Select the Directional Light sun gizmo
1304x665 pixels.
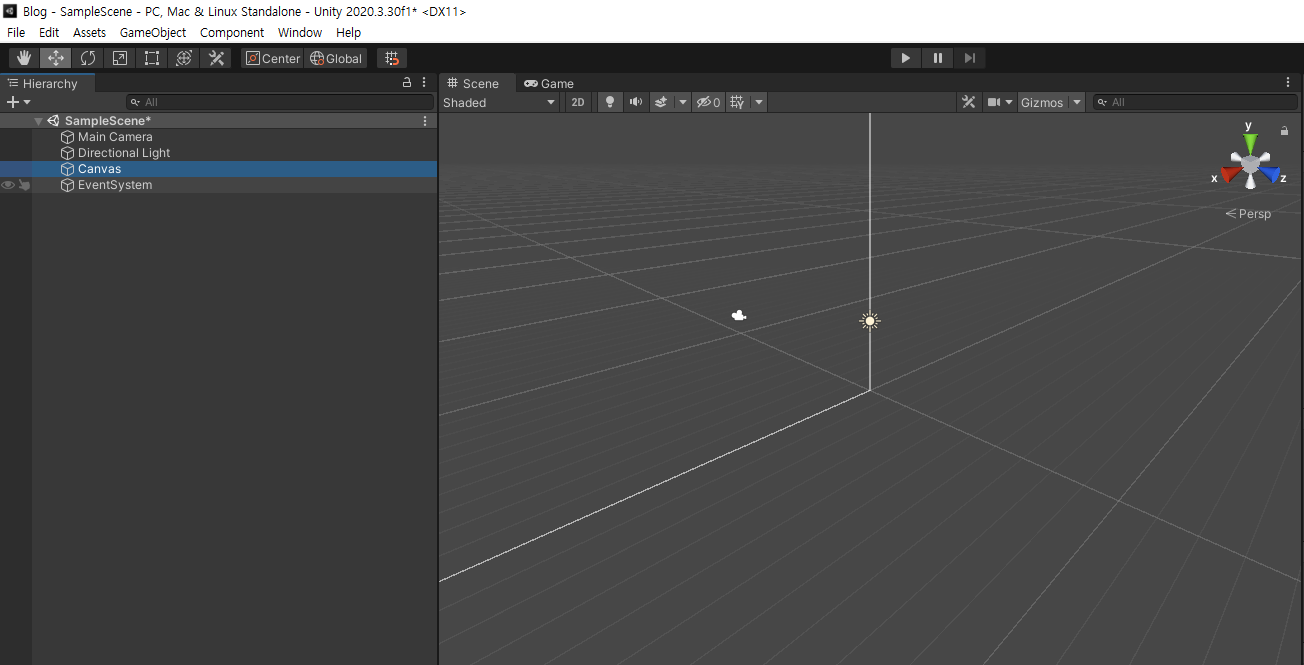pos(870,321)
